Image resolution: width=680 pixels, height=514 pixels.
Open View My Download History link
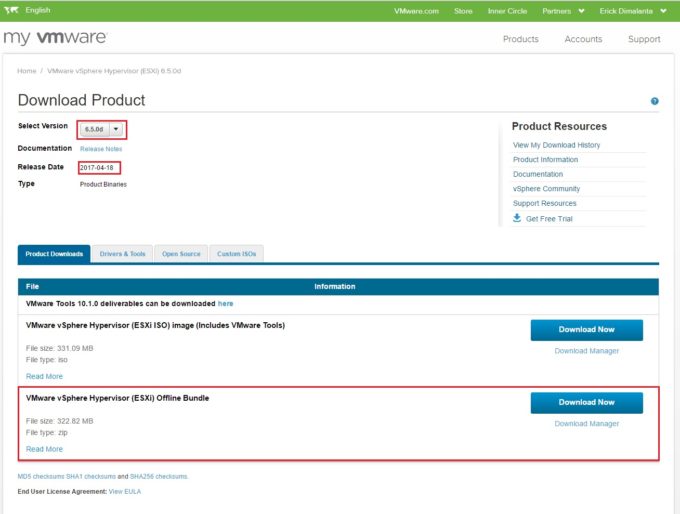point(556,145)
